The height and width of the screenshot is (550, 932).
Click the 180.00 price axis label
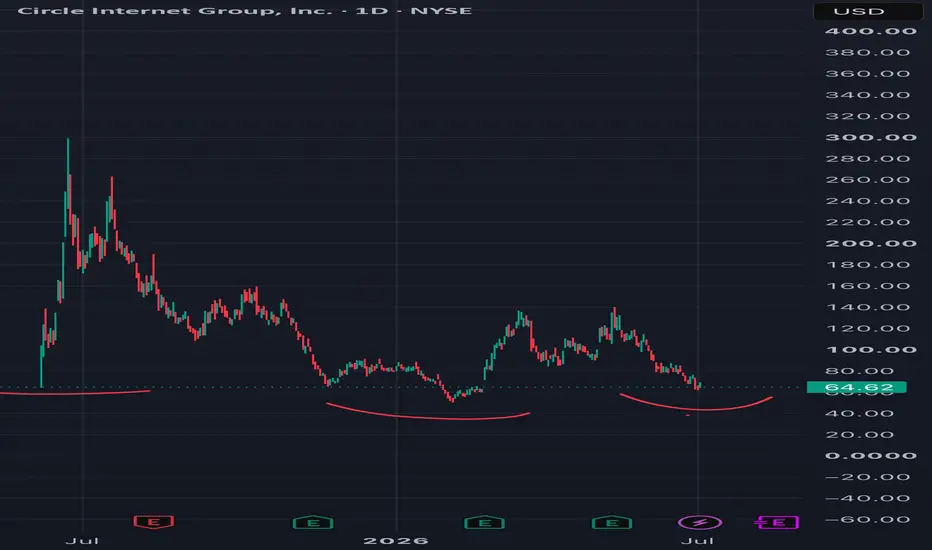tap(868, 265)
